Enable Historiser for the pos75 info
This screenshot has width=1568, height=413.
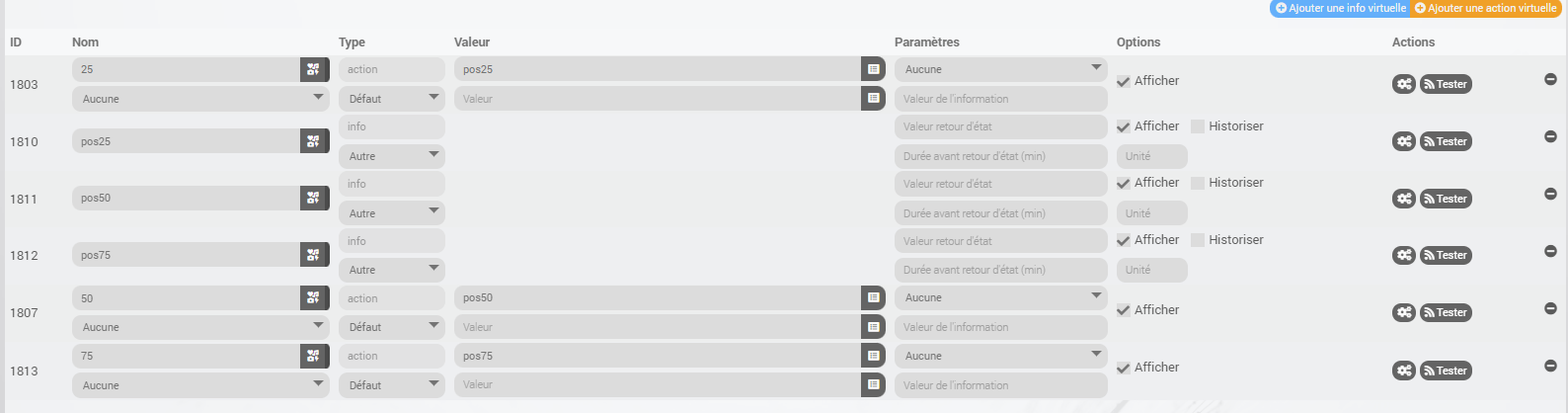[x=1198, y=240]
